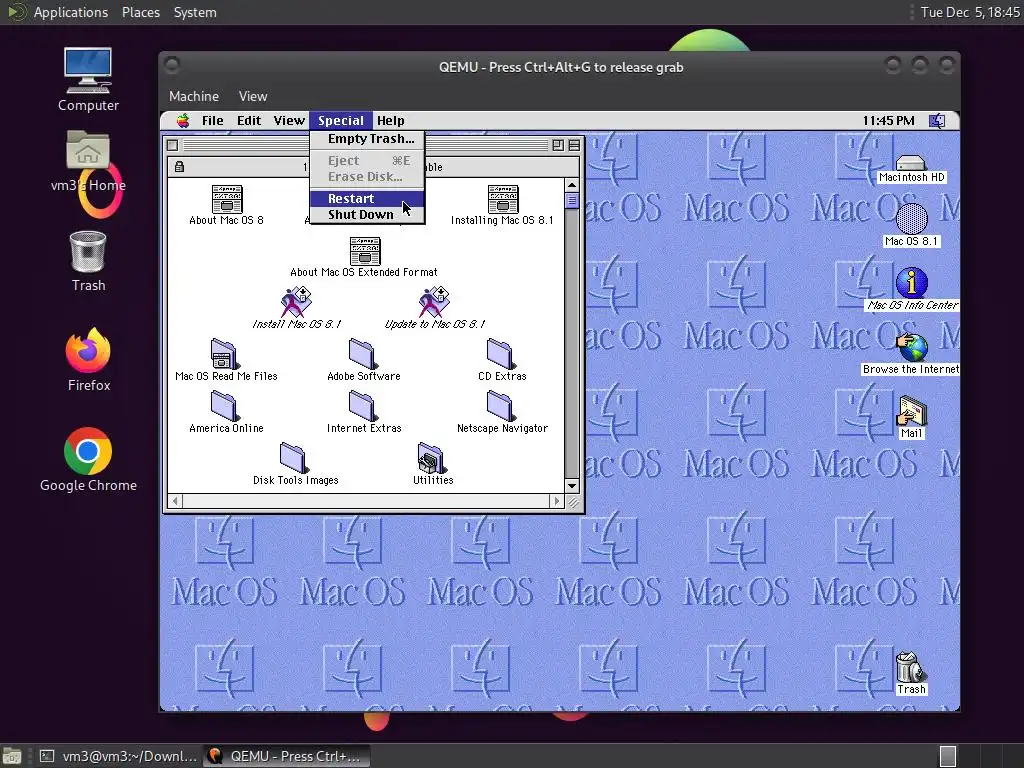
Task: Click the locked padlock icon in window header
Action: 179,167
